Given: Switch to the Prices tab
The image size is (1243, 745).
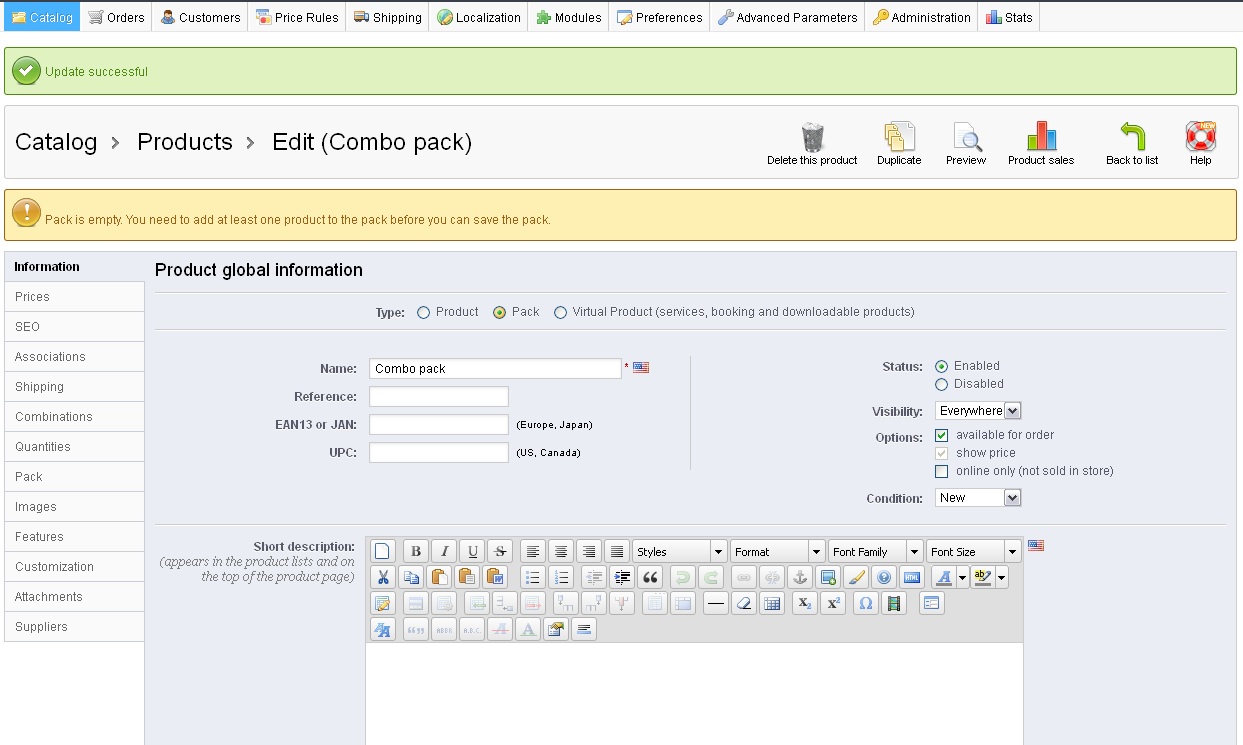Looking at the screenshot, I should 75,297.
